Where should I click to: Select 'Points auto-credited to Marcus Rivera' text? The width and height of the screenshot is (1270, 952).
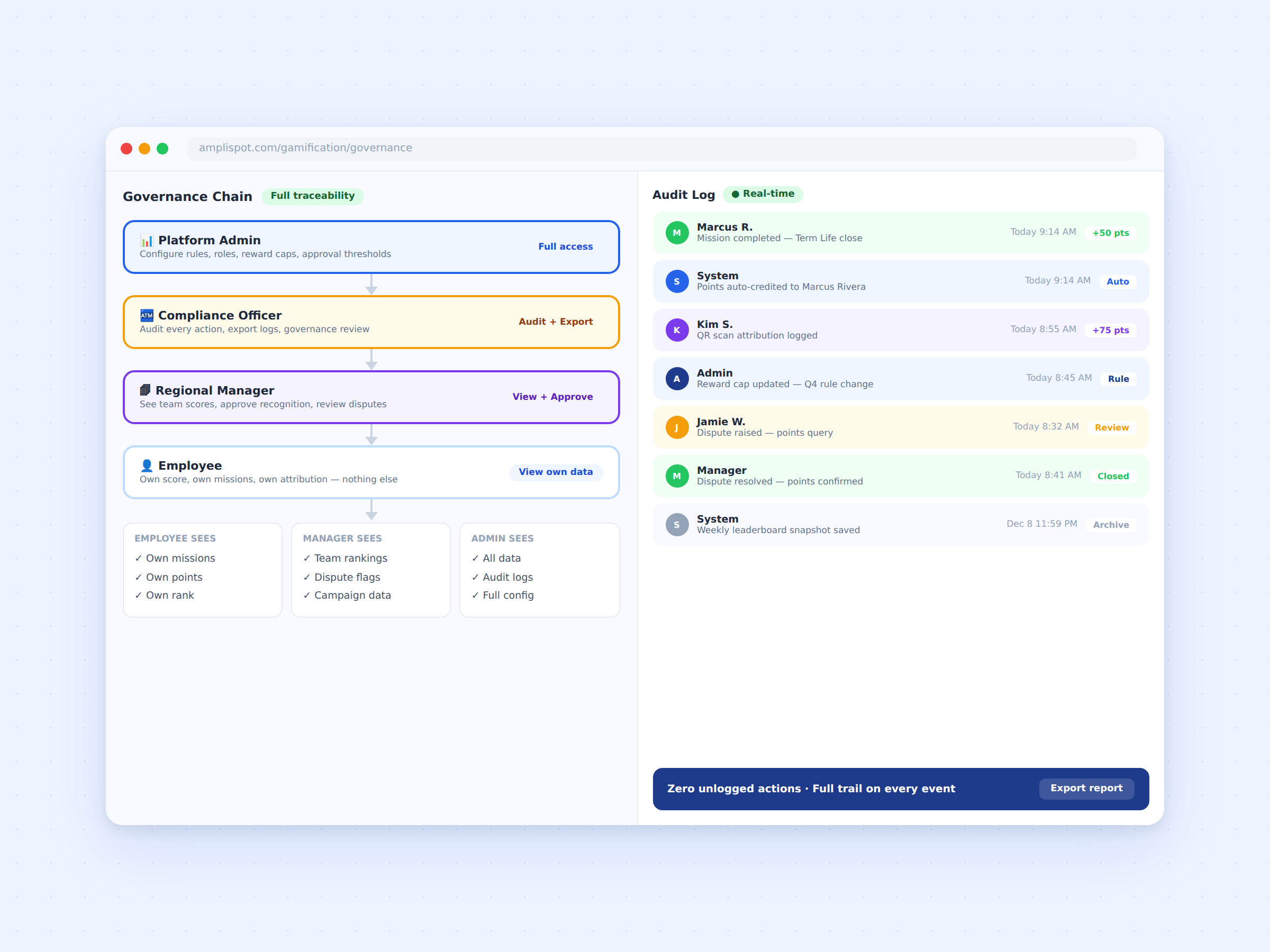(781, 288)
